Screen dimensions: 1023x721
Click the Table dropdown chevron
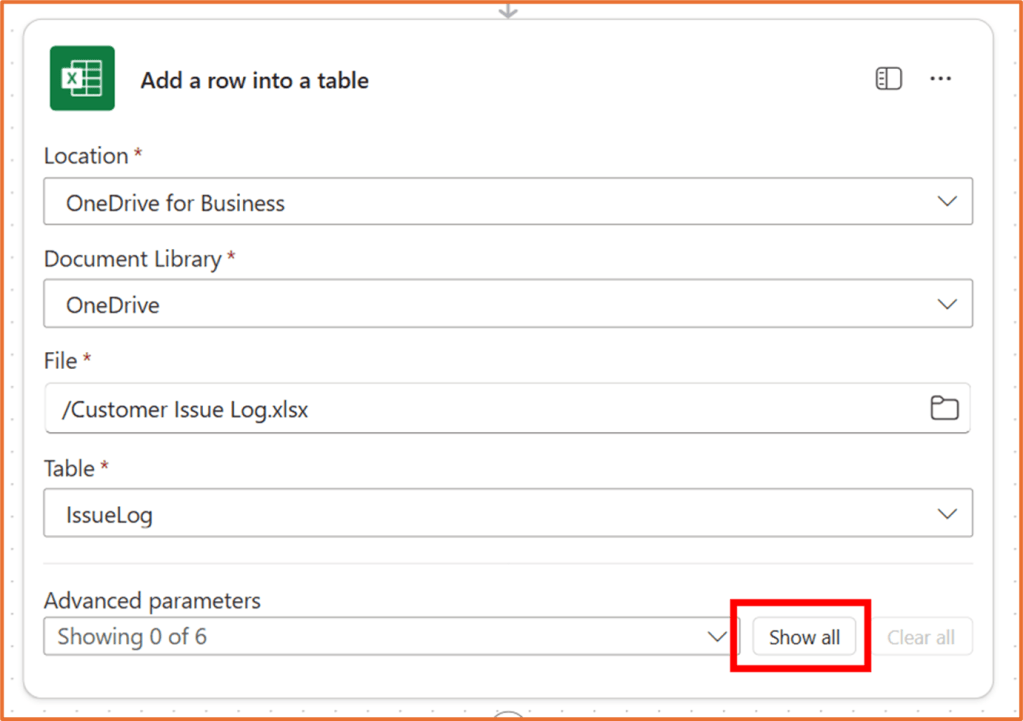948,512
